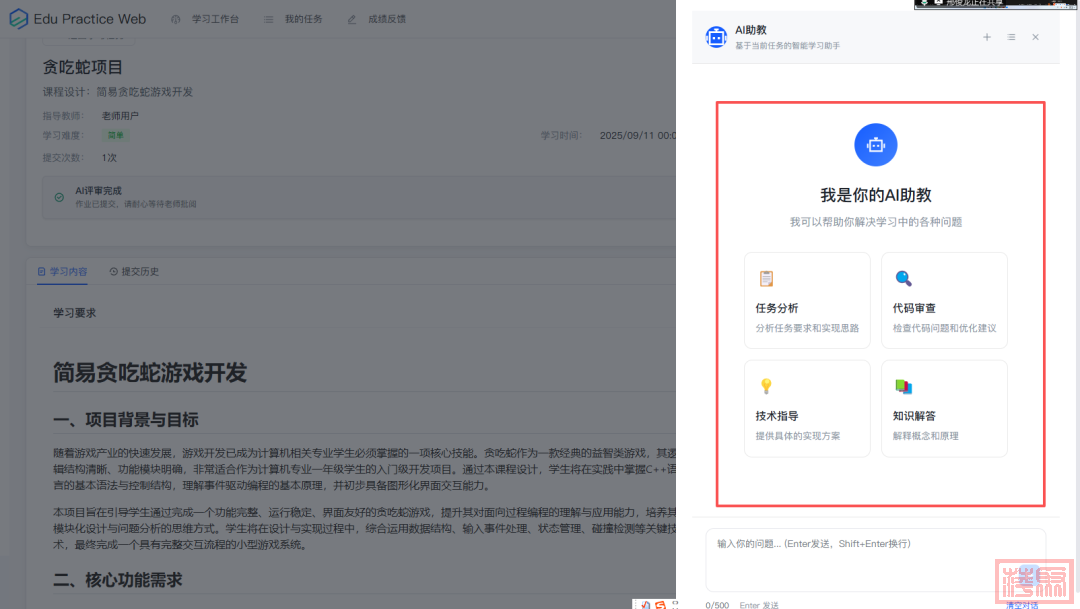Click the 清空对话 link

tap(1021, 604)
